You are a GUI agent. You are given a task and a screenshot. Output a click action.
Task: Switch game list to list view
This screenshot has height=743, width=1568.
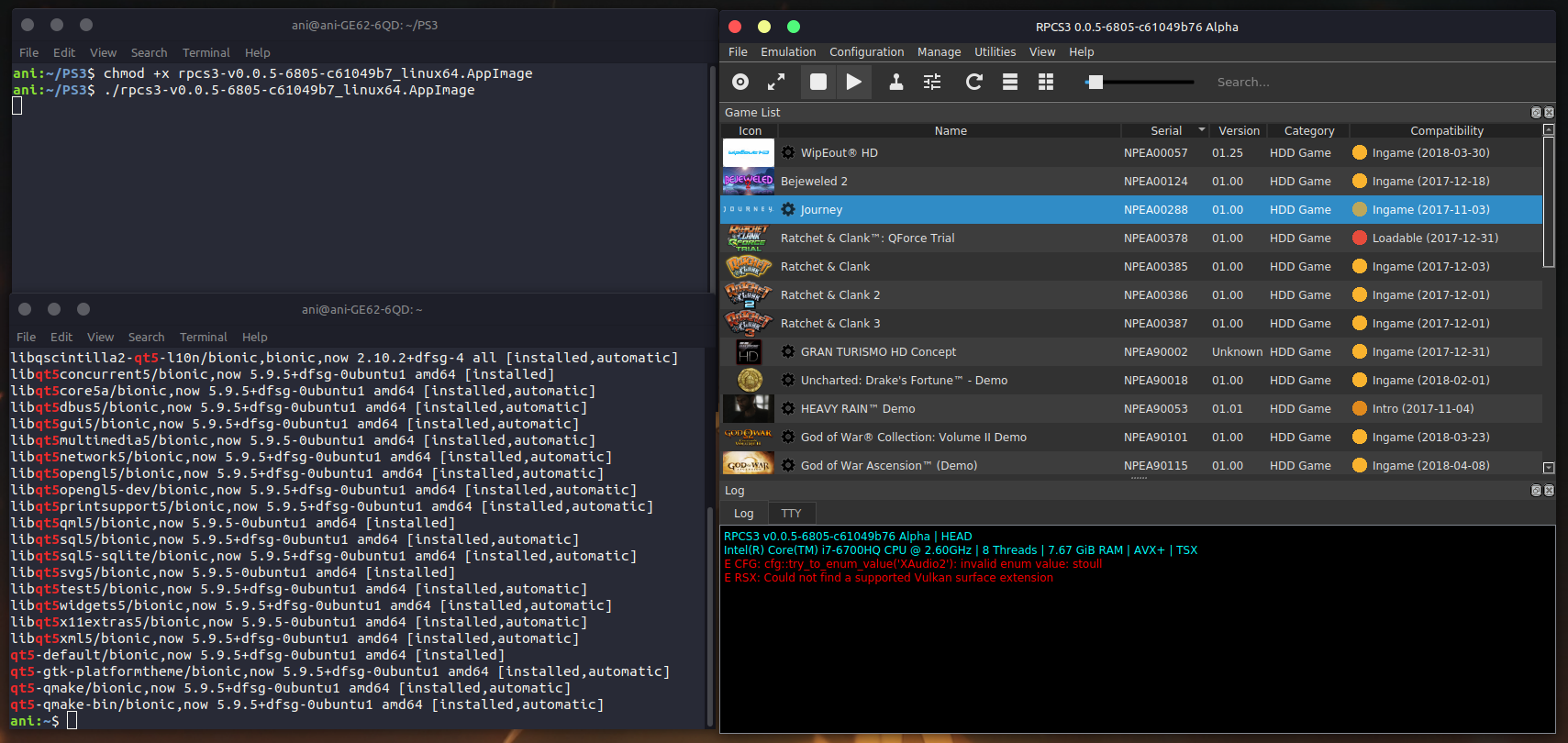[x=1010, y=82]
